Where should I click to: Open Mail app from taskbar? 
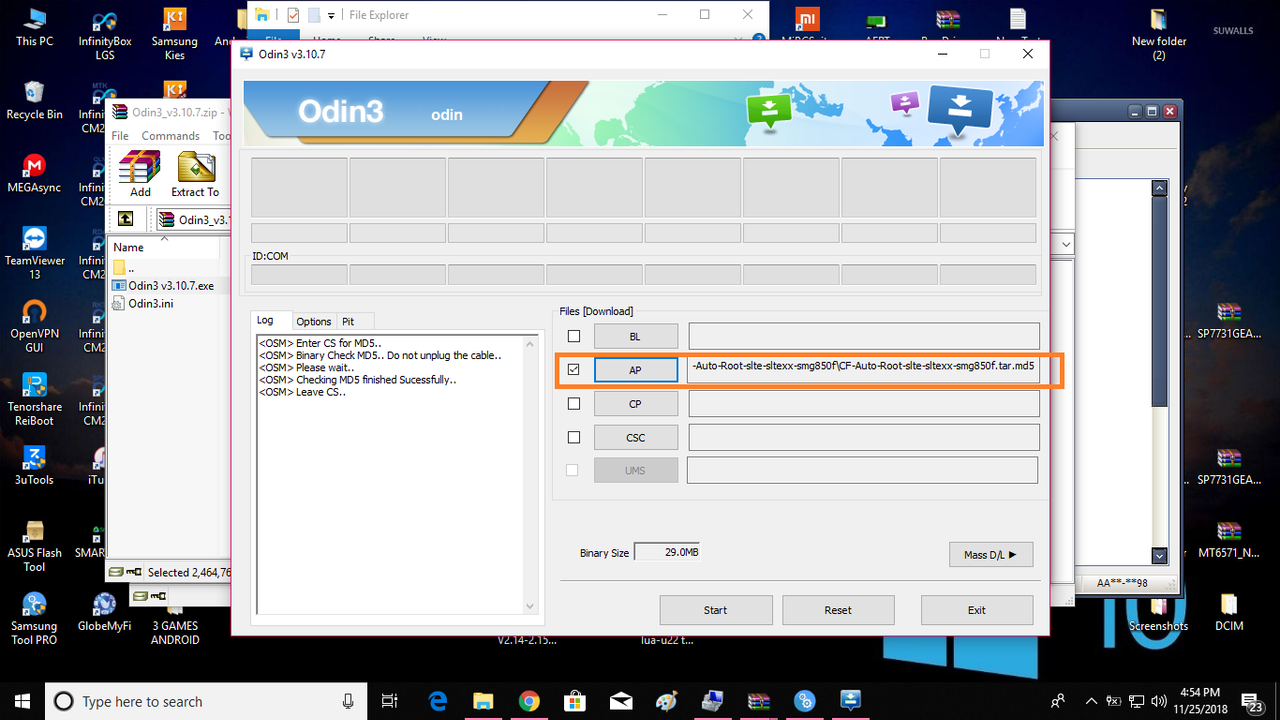[621, 701]
